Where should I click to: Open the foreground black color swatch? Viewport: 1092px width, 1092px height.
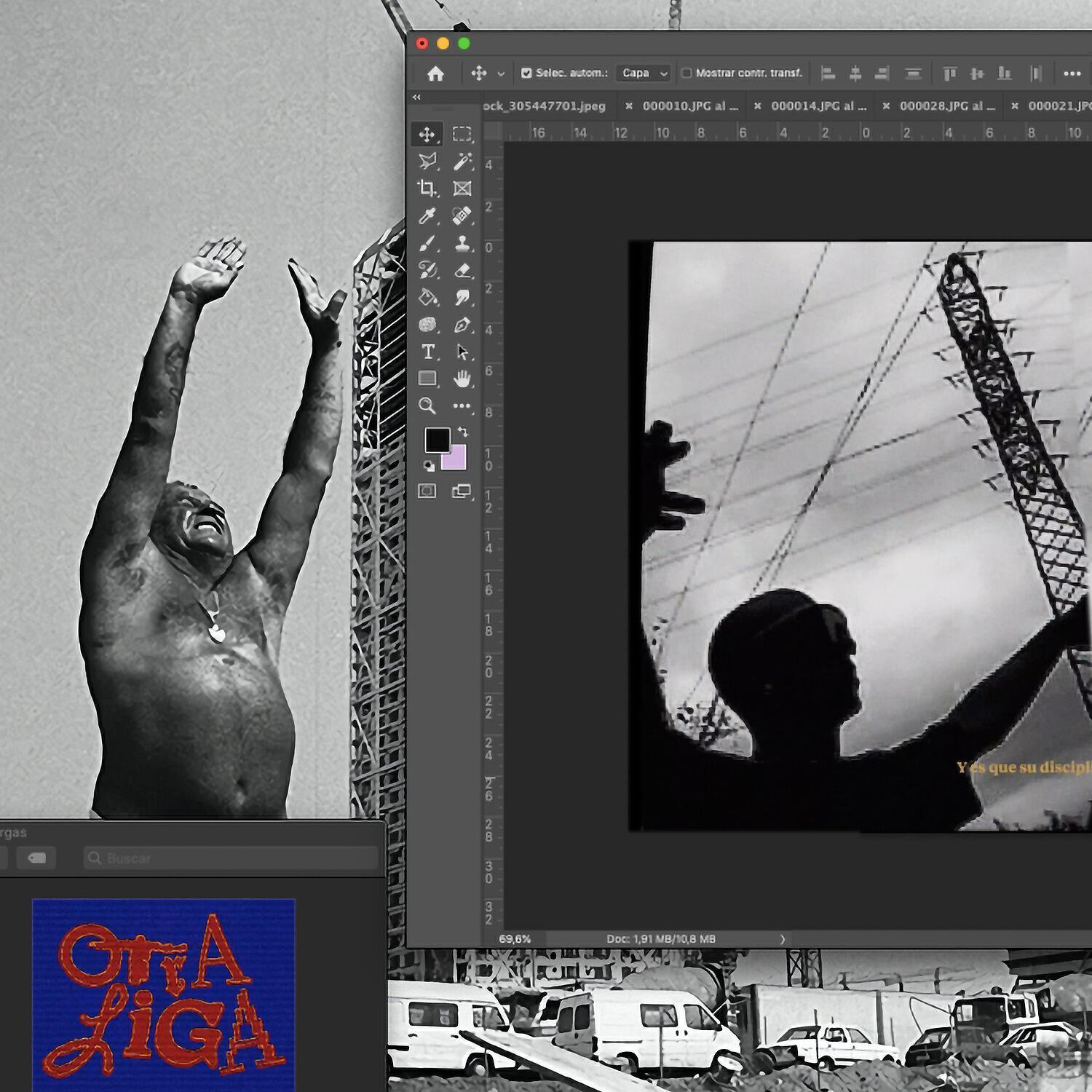pyautogui.click(x=437, y=440)
